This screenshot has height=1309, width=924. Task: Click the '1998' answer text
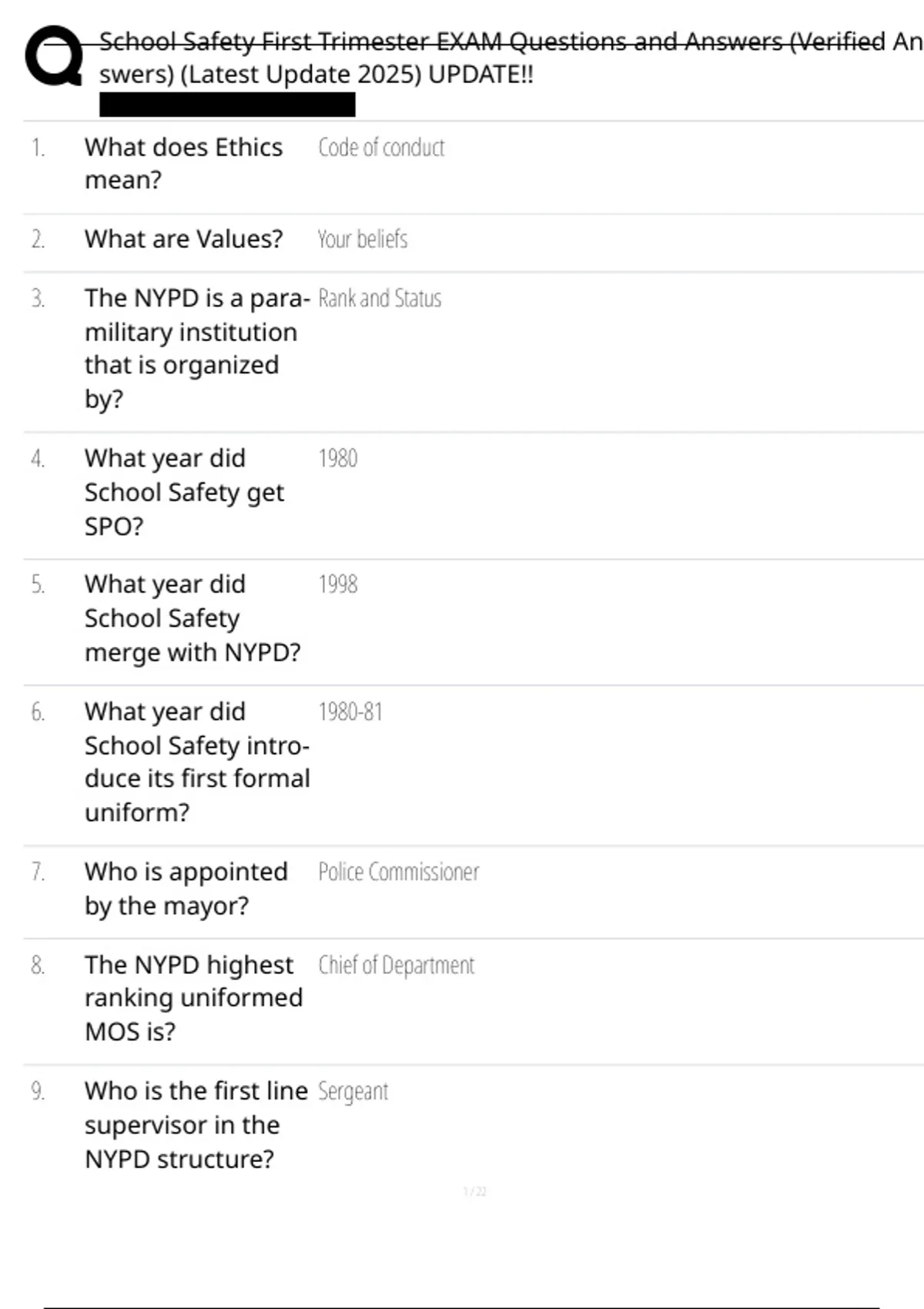338,584
